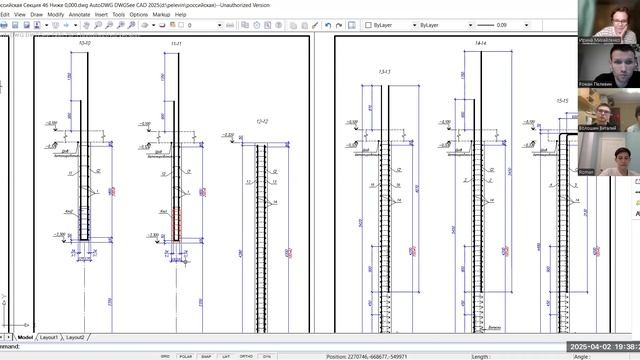The width and height of the screenshot is (640, 360).
Task: Click the color swatch box before ByLayer
Action: [x=368, y=25]
